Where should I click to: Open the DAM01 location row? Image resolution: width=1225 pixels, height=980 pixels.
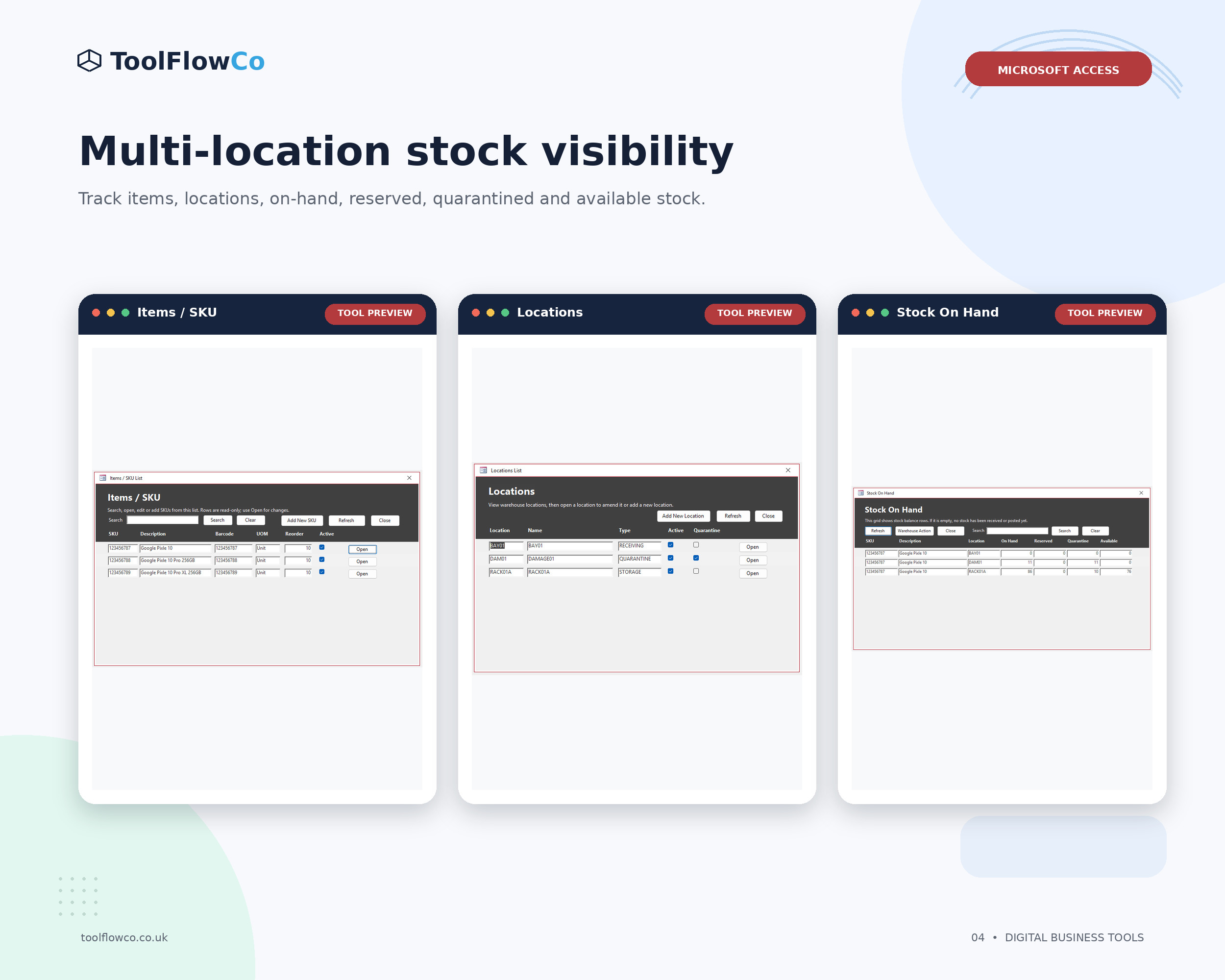[753, 560]
